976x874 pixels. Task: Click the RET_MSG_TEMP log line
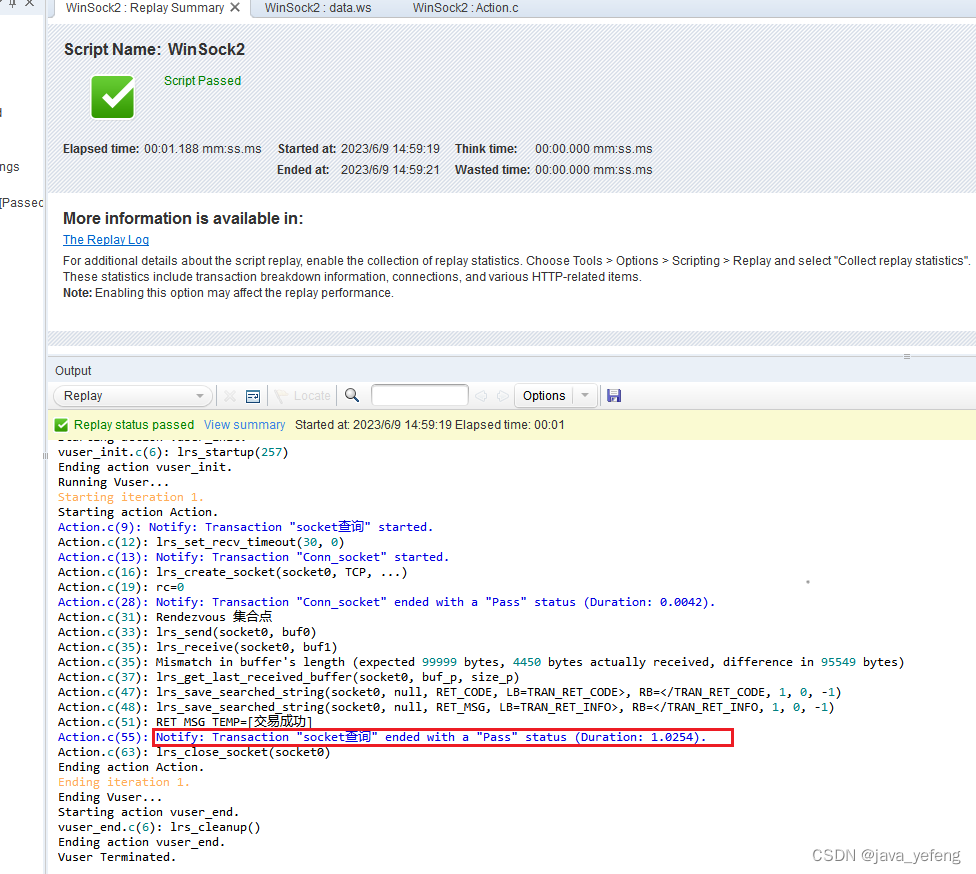185,721
